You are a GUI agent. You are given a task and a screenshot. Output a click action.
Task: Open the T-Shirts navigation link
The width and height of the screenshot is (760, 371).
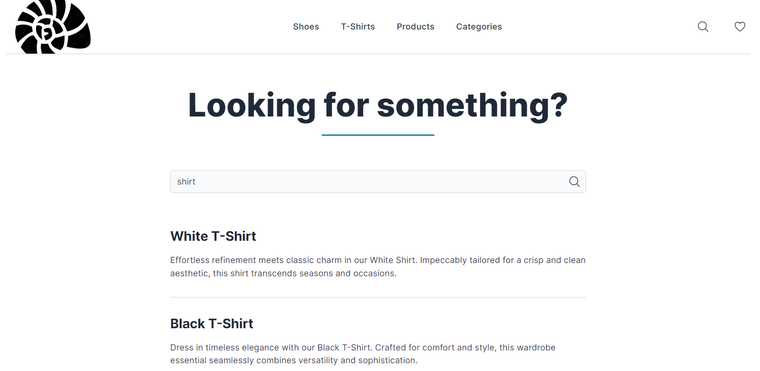358,27
